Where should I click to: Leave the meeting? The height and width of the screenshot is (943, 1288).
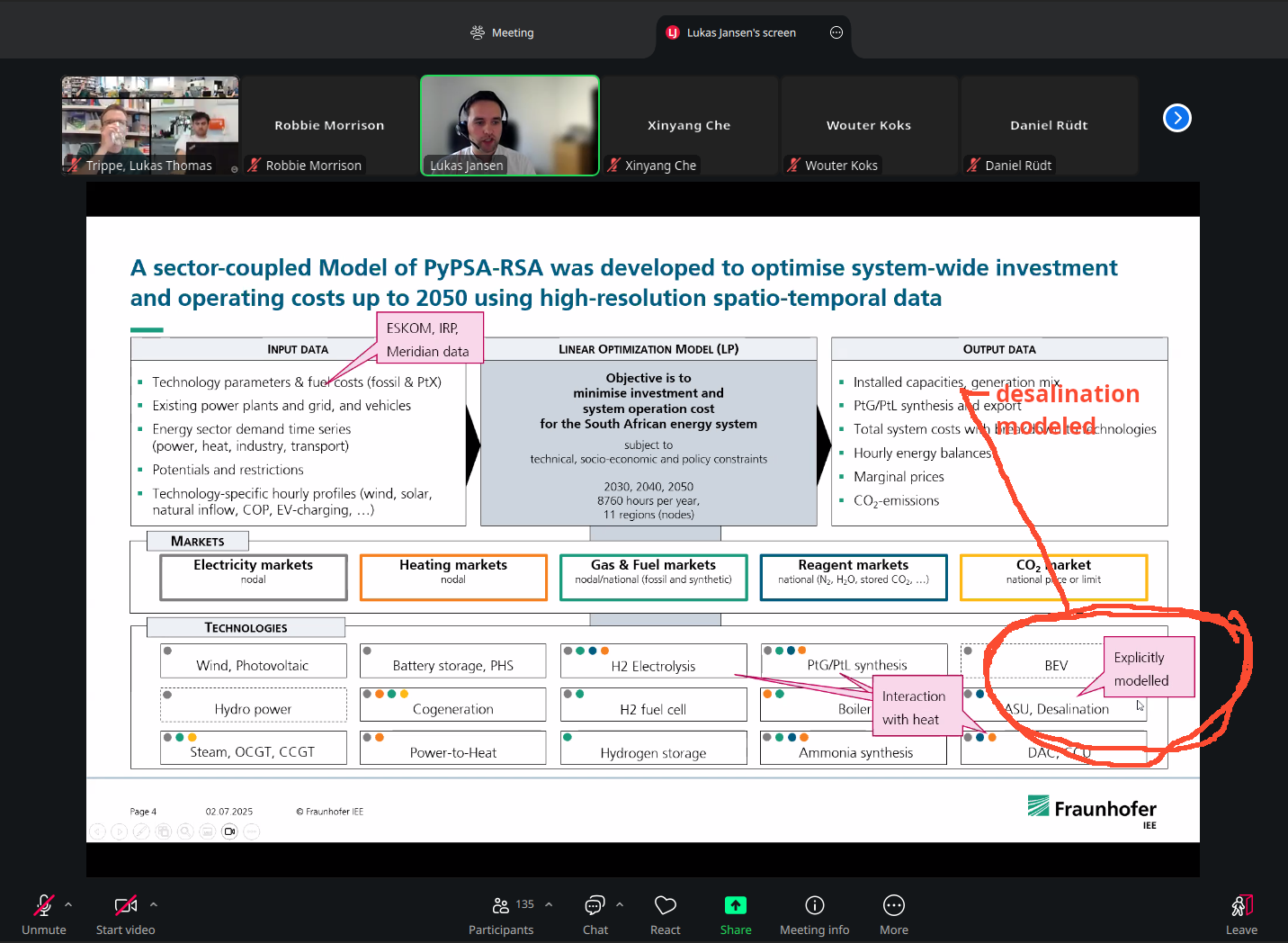point(1241,914)
